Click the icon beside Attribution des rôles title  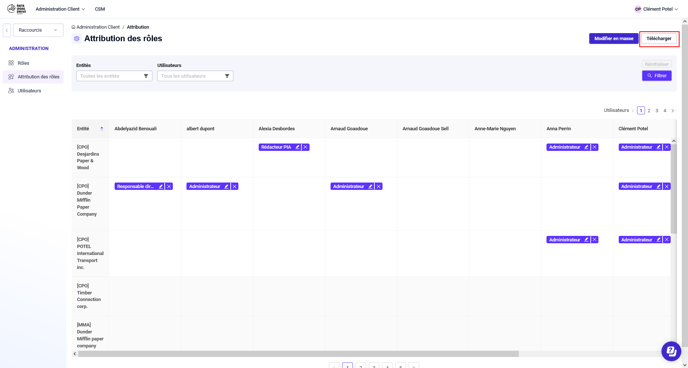[77, 39]
